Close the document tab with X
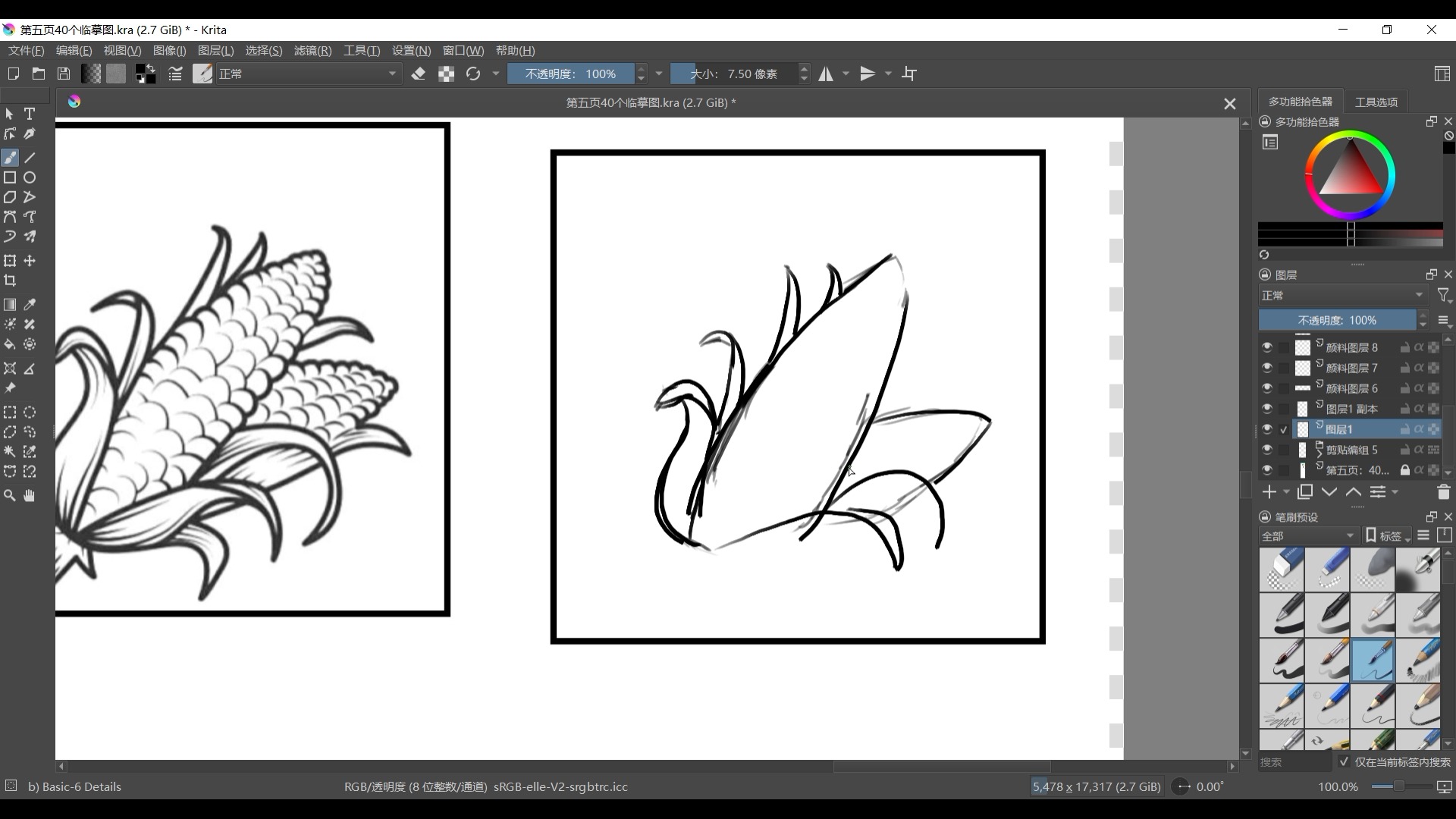Viewport: 1456px width, 819px height. coord(1230,104)
